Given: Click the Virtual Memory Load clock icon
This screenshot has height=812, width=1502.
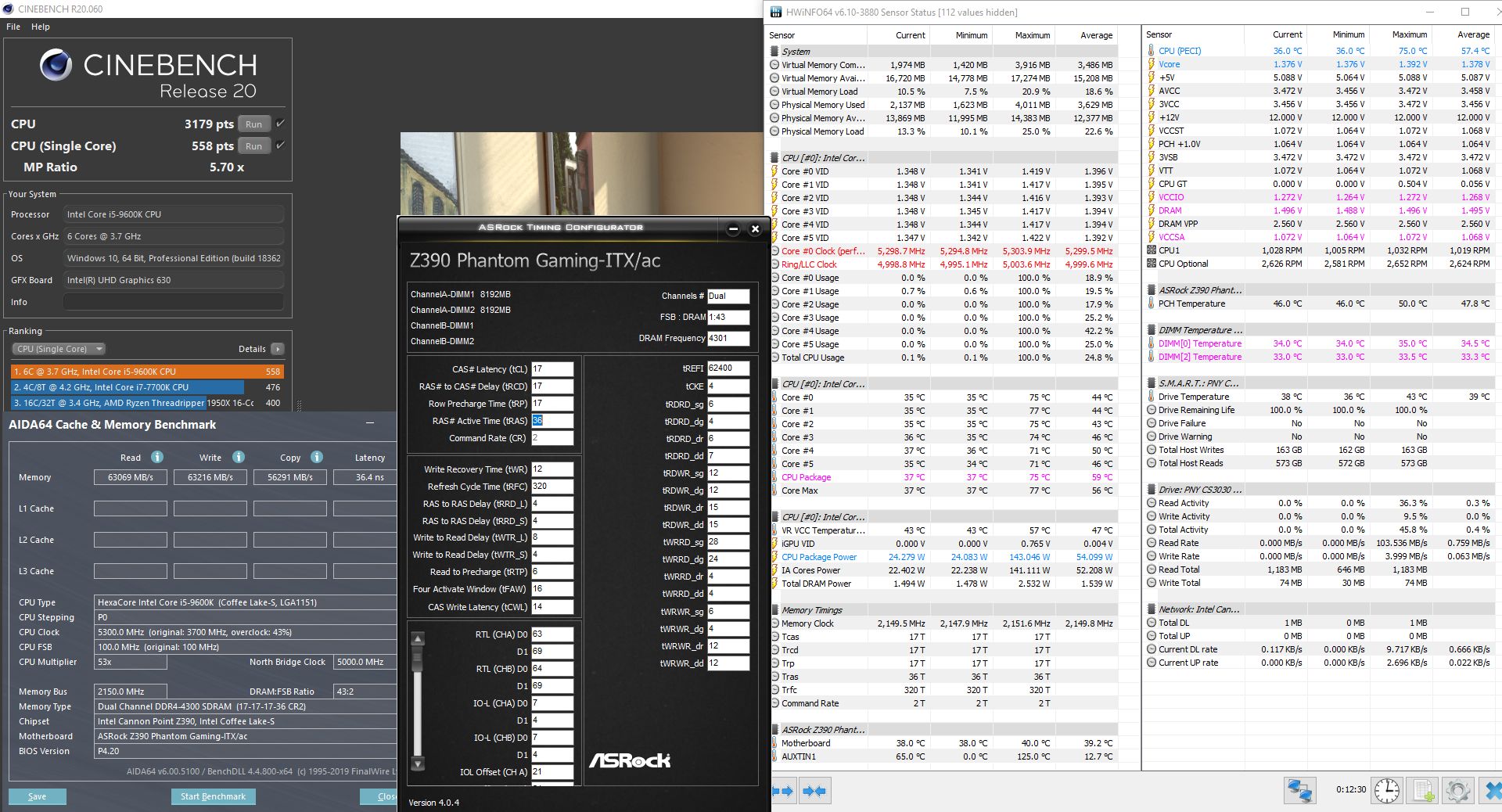Looking at the screenshot, I should tap(774, 92).
